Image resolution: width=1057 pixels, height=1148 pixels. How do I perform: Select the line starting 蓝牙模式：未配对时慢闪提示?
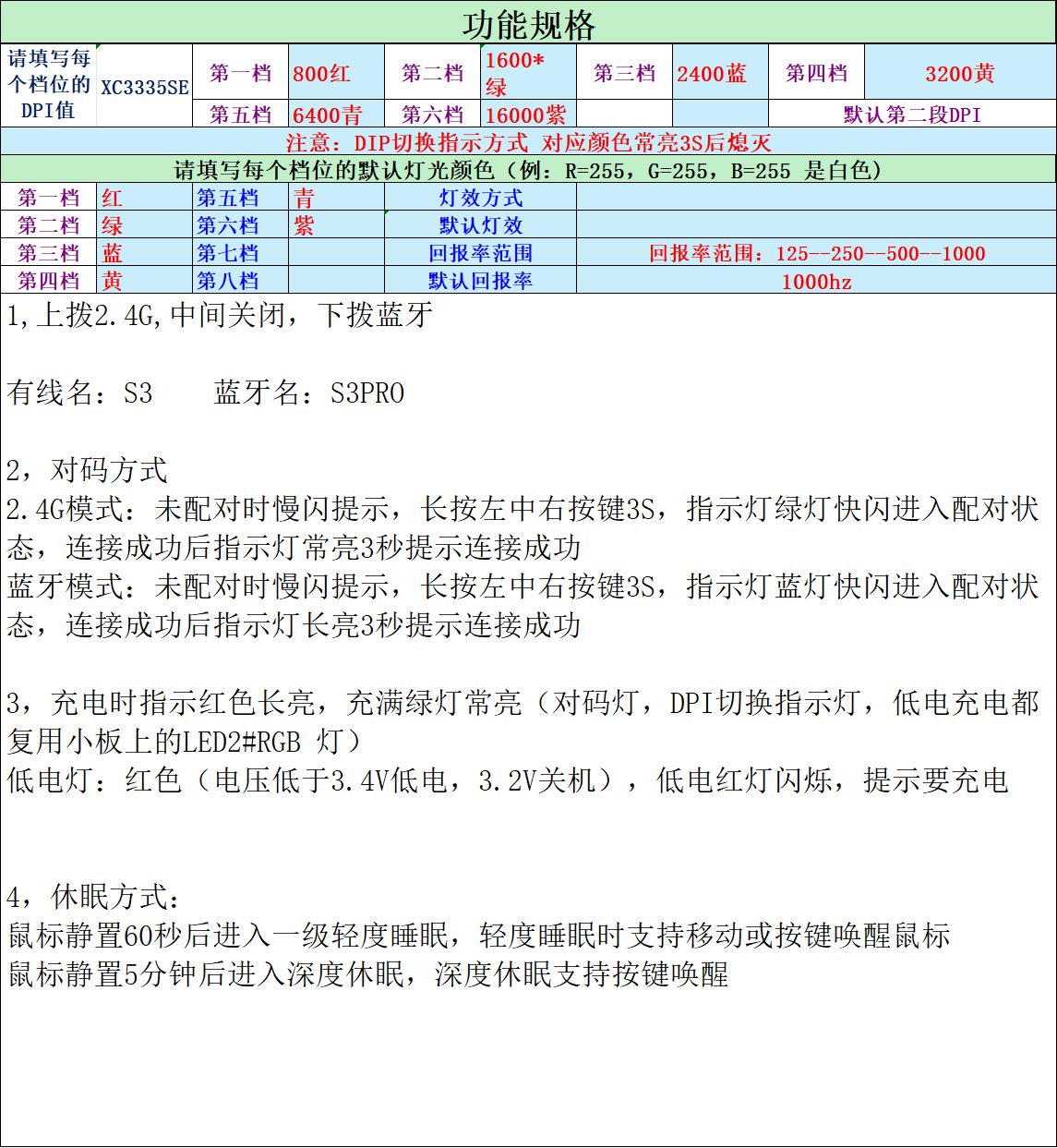[522, 586]
